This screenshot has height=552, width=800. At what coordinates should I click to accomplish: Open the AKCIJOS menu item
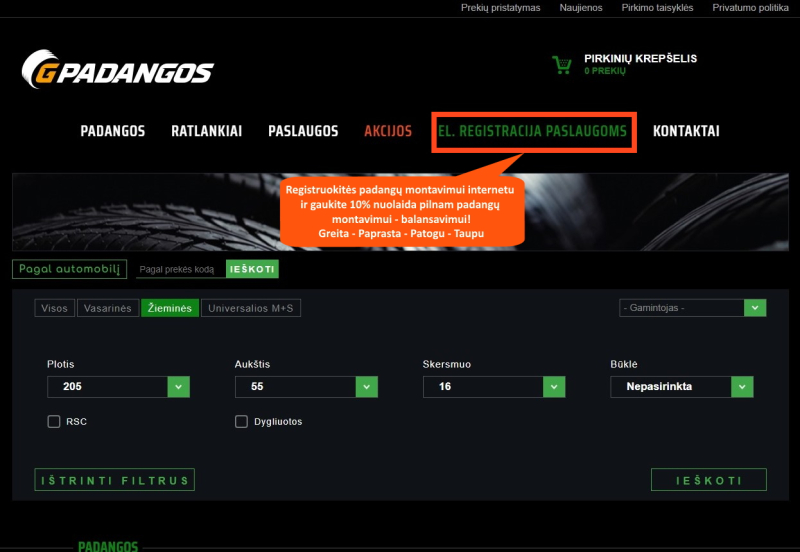[x=388, y=131]
